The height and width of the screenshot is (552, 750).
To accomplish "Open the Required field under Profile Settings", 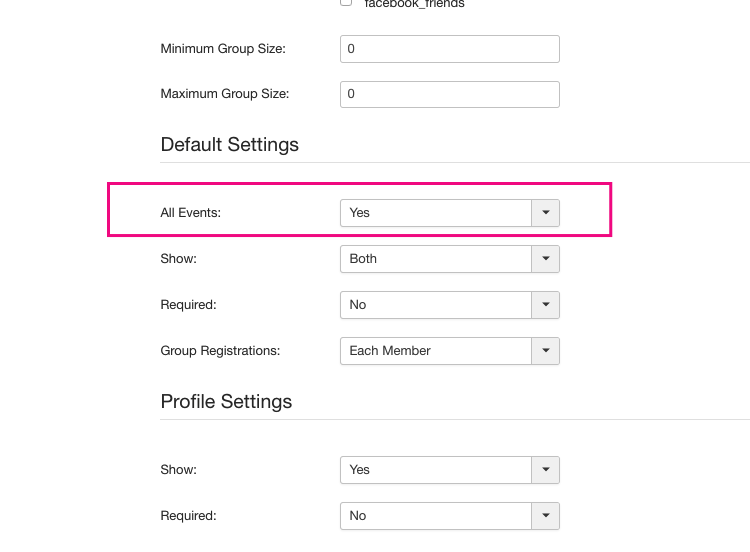I will pyautogui.click(x=436, y=516).
